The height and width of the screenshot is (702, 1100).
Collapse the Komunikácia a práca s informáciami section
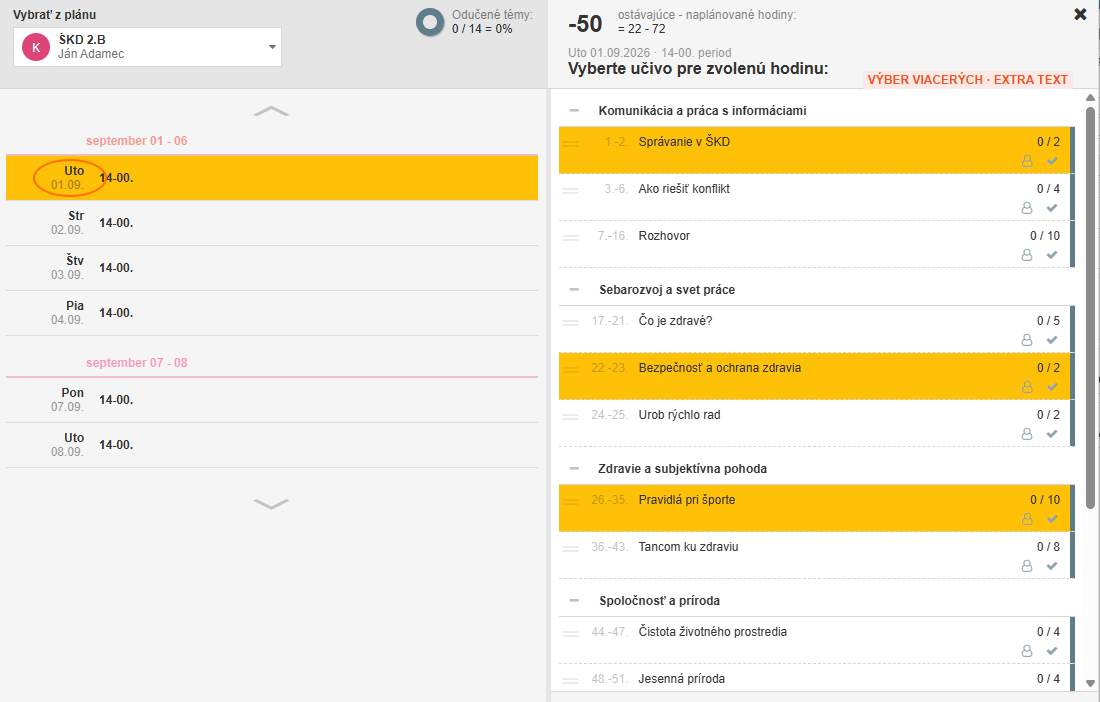(x=575, y=111)
